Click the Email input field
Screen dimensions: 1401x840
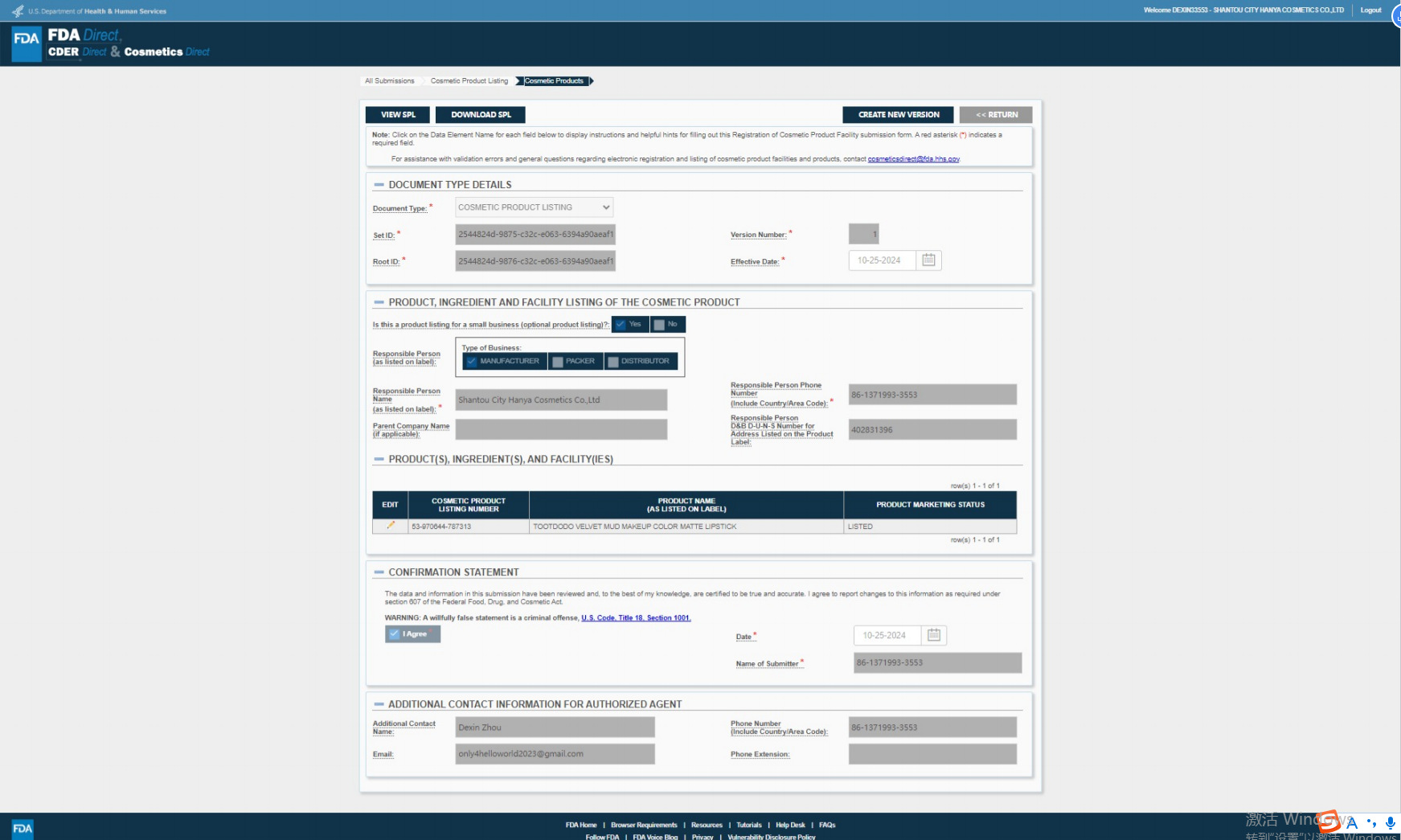(x=555, y=754)
